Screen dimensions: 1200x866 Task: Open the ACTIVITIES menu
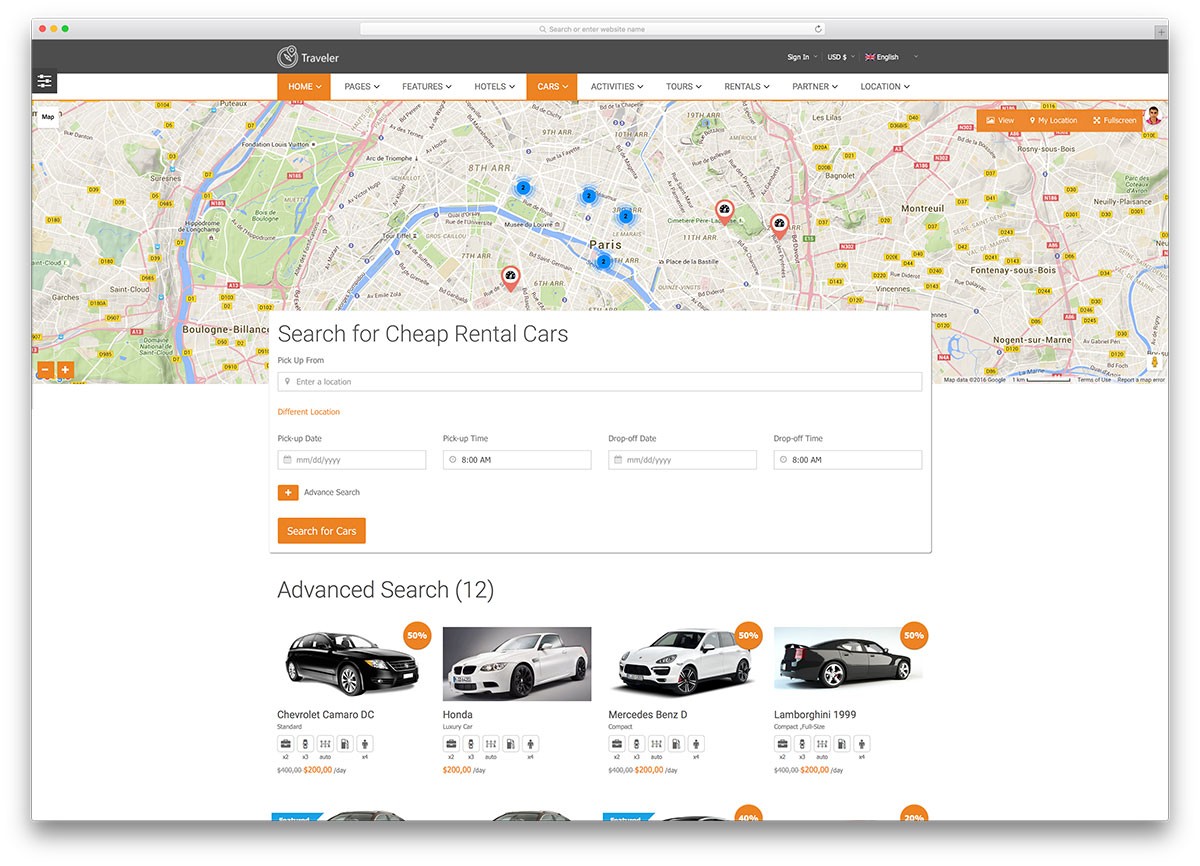pyautogui.click(x=617, y=87)
